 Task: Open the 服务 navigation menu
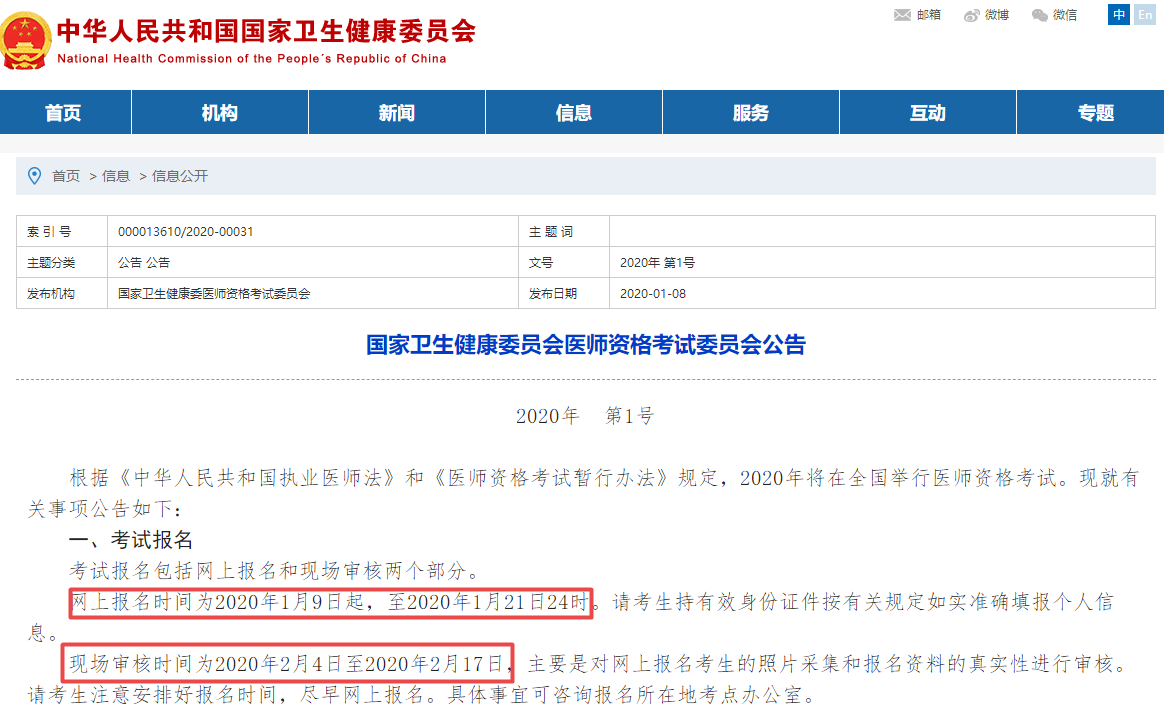click(x=750, y=111)
